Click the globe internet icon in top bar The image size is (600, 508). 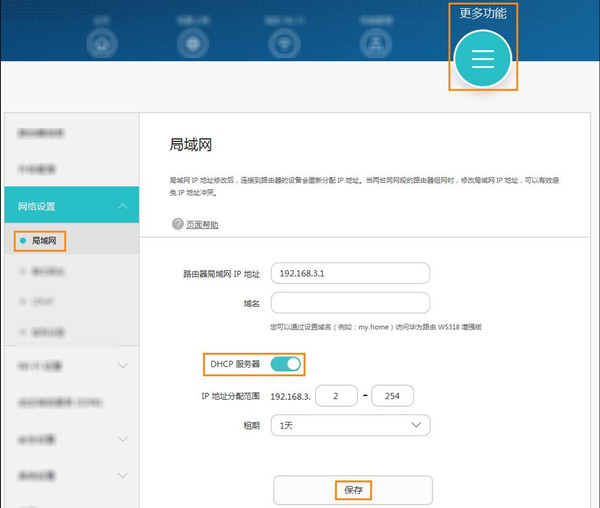point(193,44)
